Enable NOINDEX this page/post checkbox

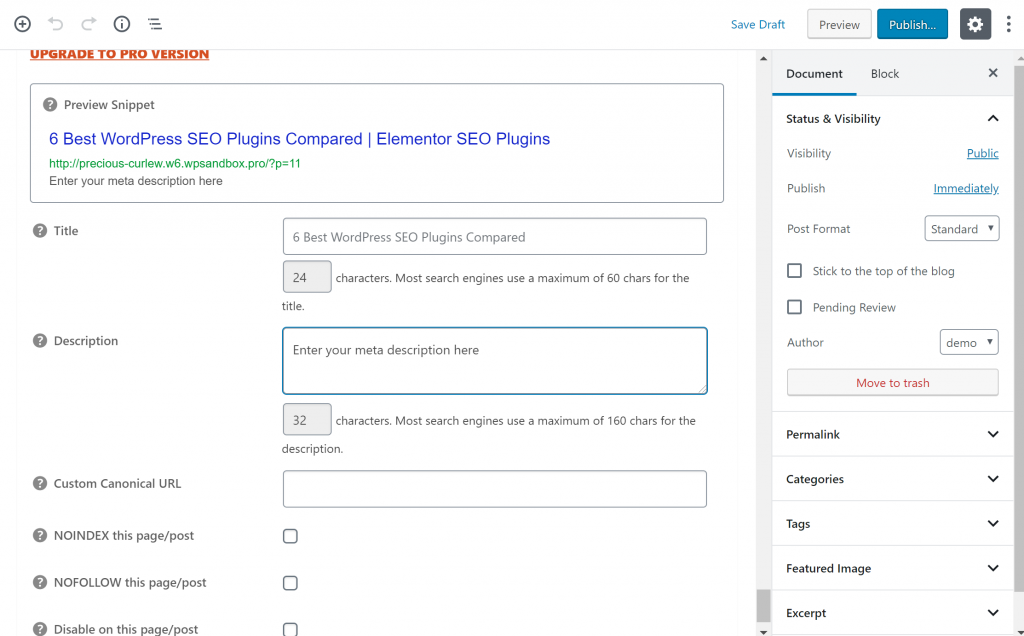click(x=290, y=536)
